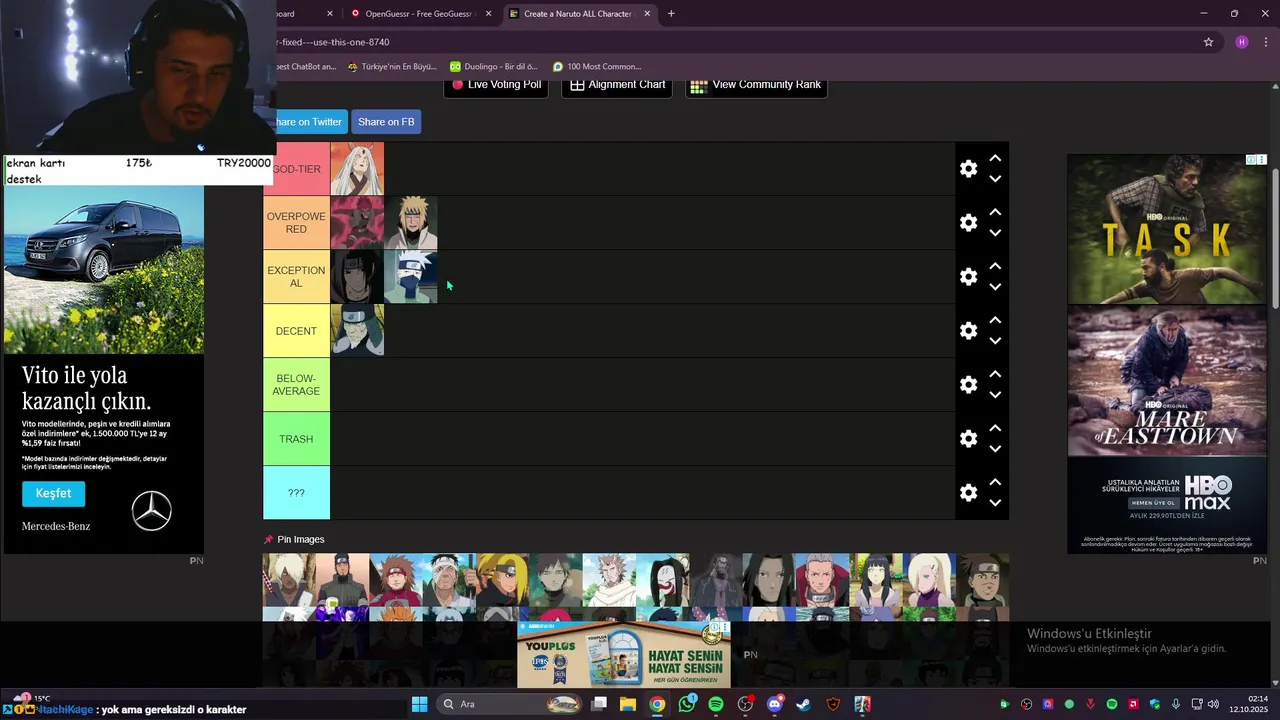
Task: Move ??? row up with chevron
Action: click(995, 482)
